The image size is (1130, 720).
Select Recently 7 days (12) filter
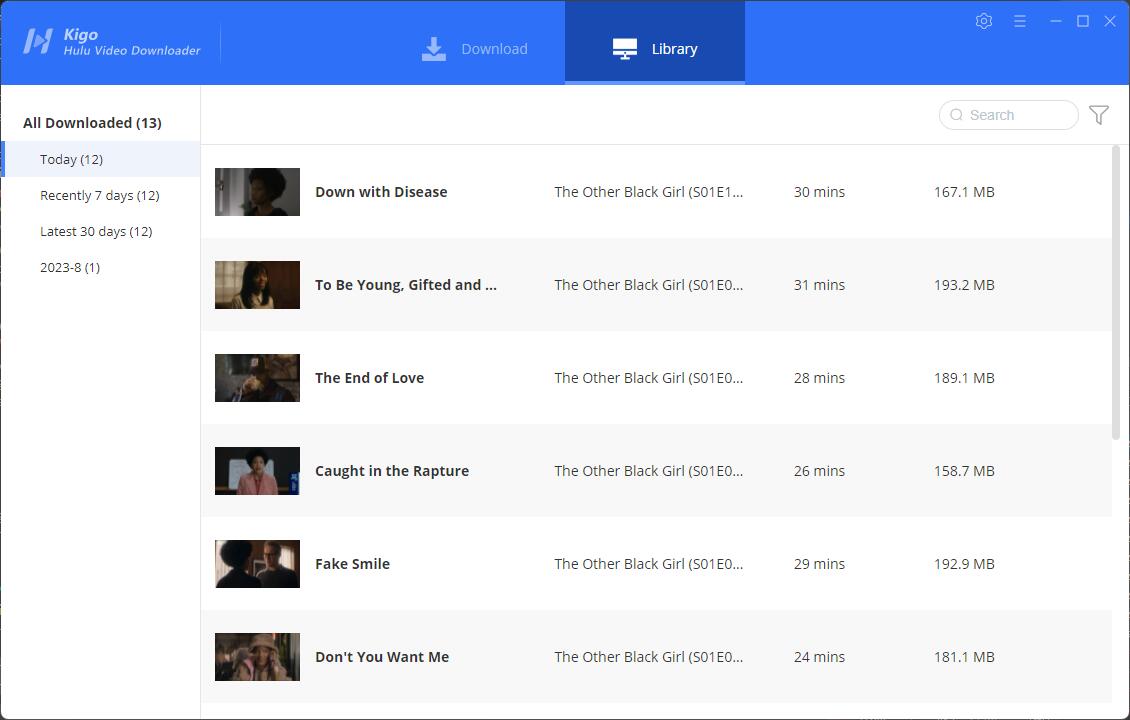tap(101, 195)
